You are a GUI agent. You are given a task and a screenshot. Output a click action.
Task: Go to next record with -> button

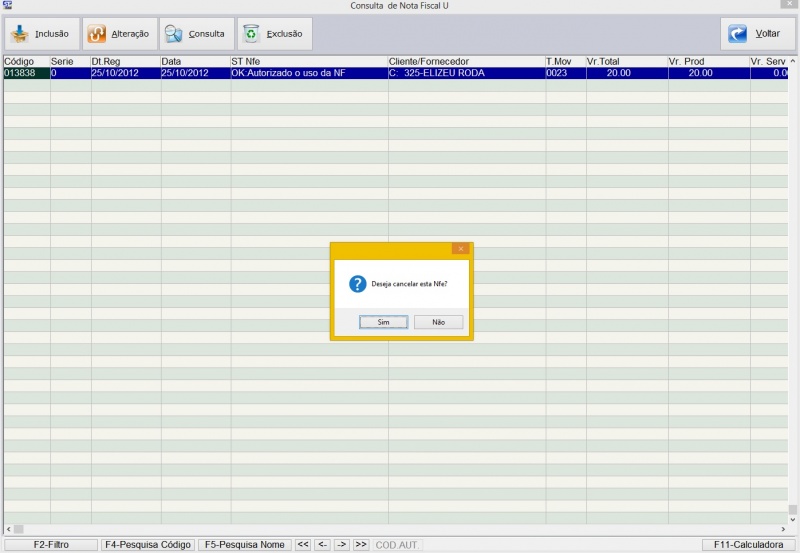click(342, 545)
